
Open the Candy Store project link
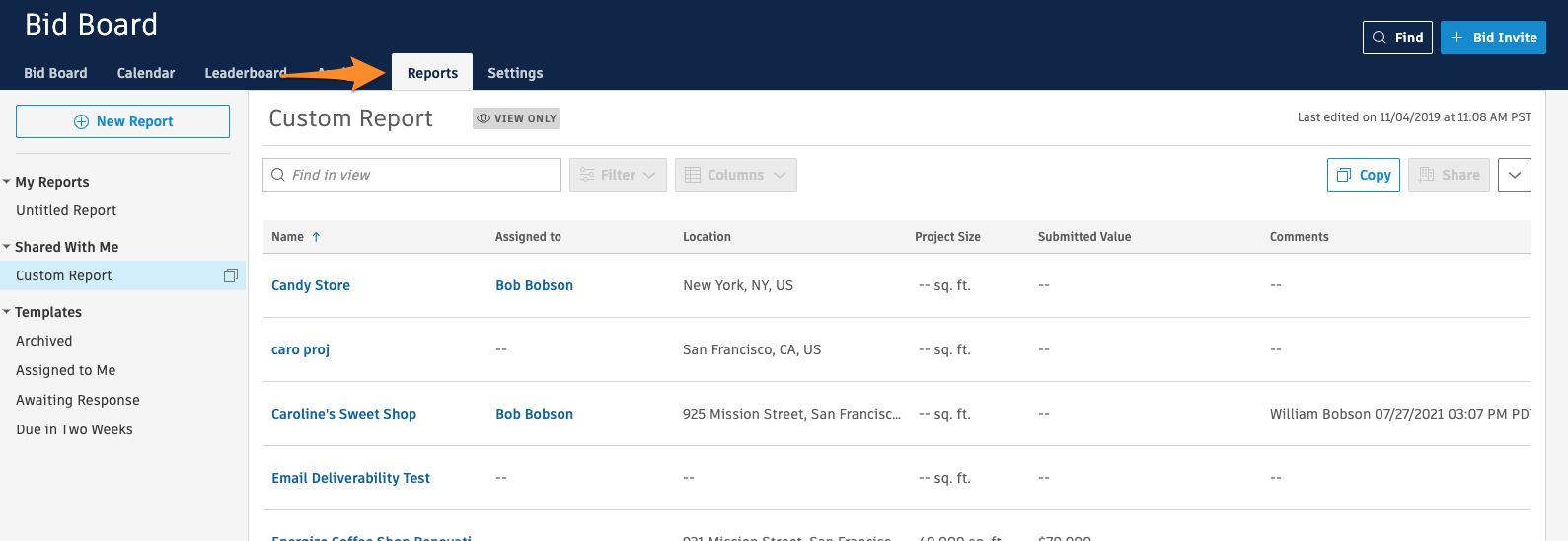click(x=311, y=285)
